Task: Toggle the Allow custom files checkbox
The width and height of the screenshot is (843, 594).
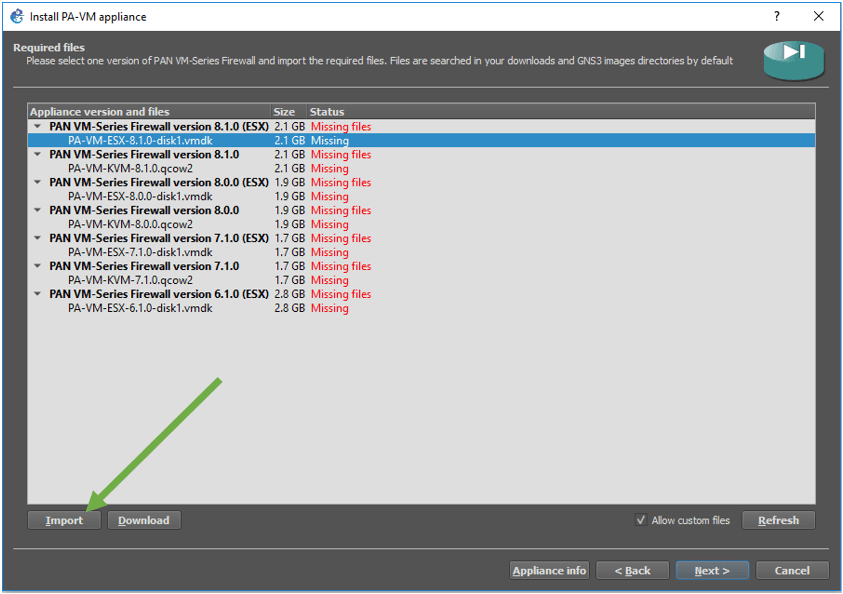Action: [640, 520]
